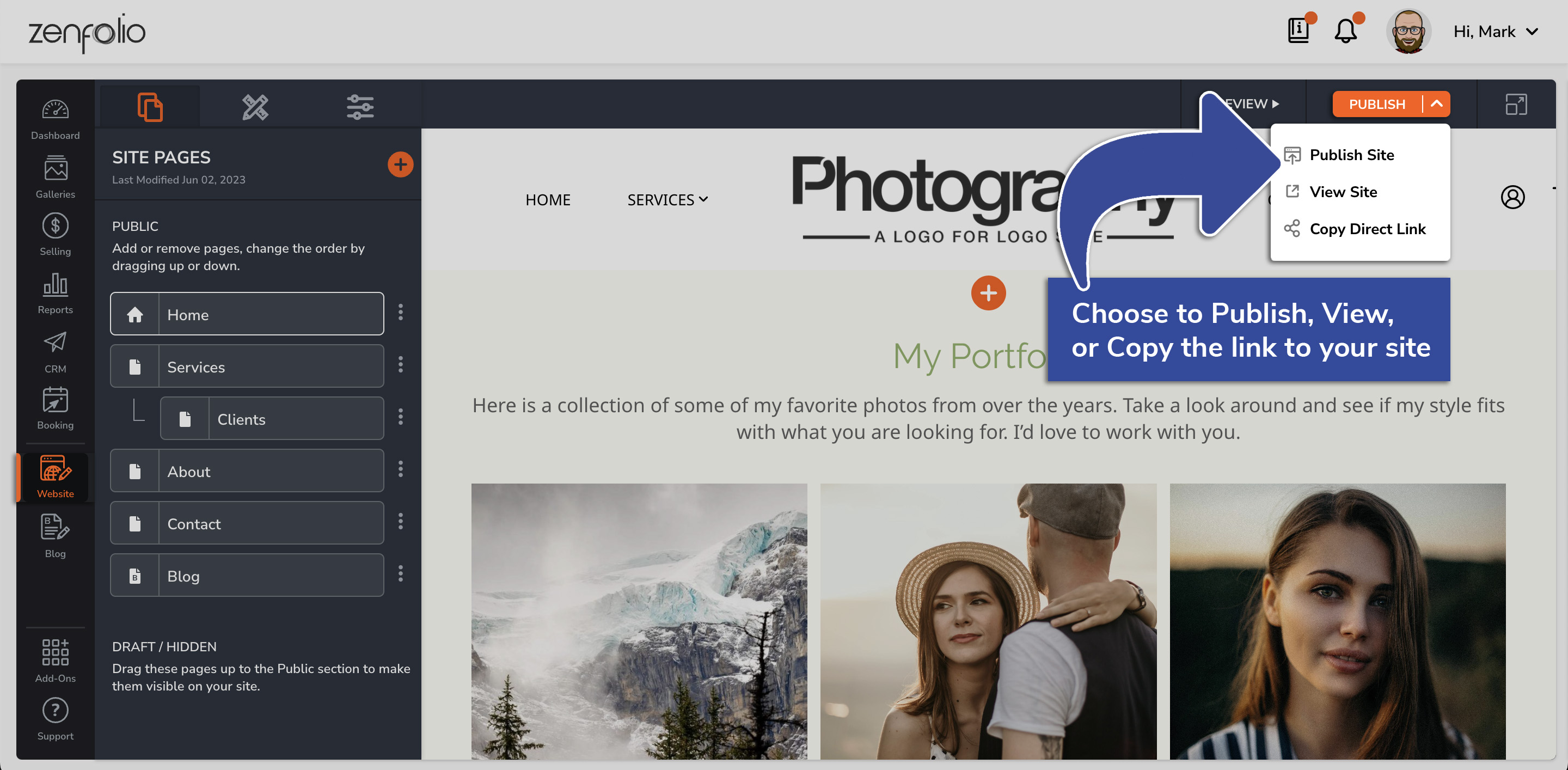This screenshot has height=770, width=1568.
Task: Choose Copy Direct Link option
Action: 1367,229
